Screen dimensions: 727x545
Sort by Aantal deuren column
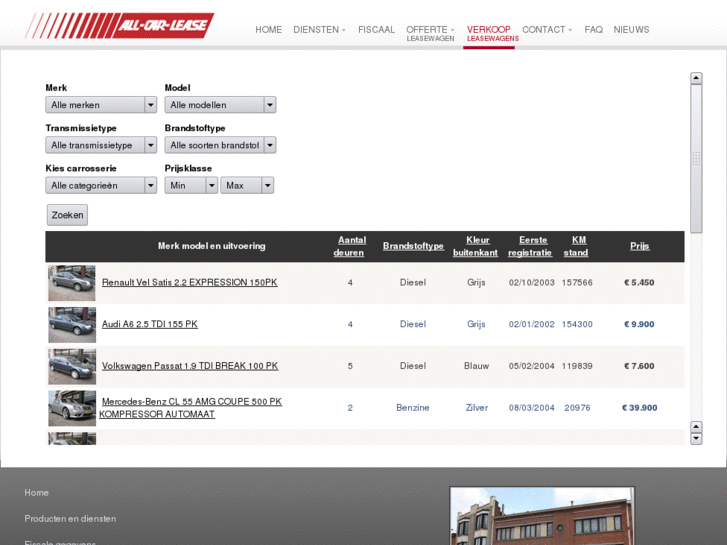point(350,246)
